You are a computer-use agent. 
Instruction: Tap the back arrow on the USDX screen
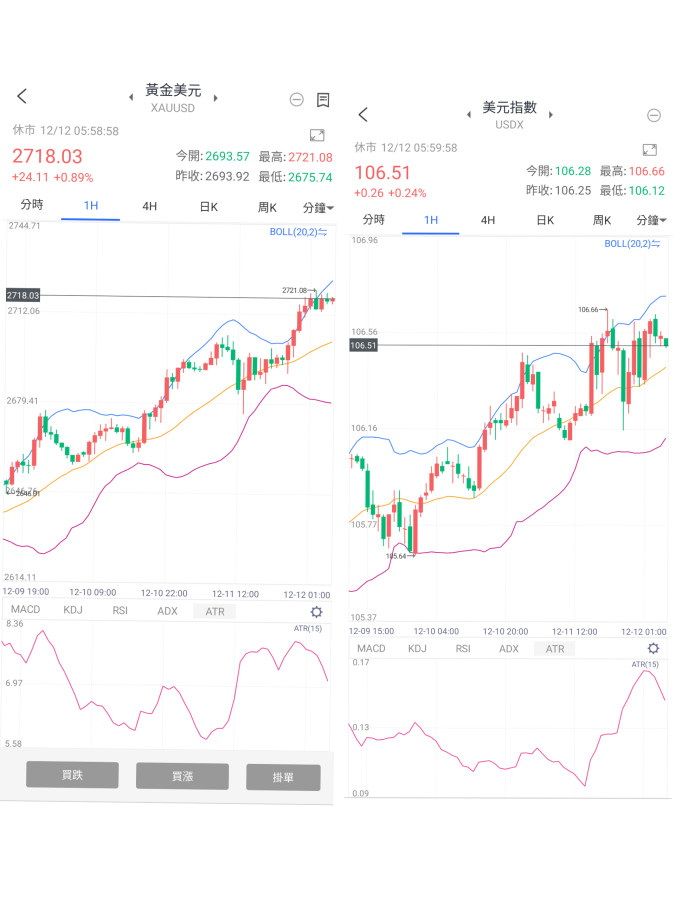click(363, 115)
